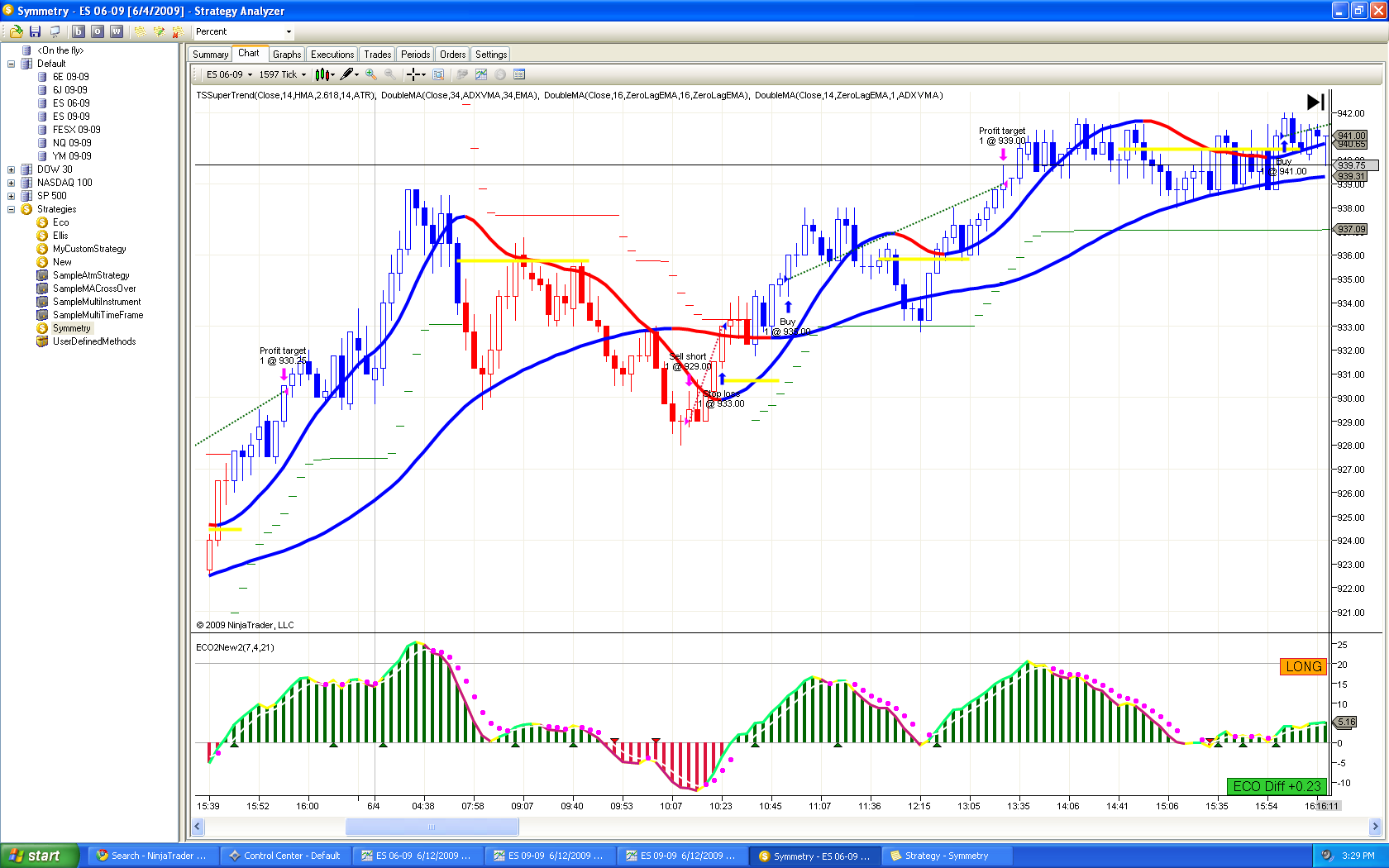The width and height of the screenshot is (1389, 868).
Task: Select the SampleAtmStrategy item
Action: [91, 275]
